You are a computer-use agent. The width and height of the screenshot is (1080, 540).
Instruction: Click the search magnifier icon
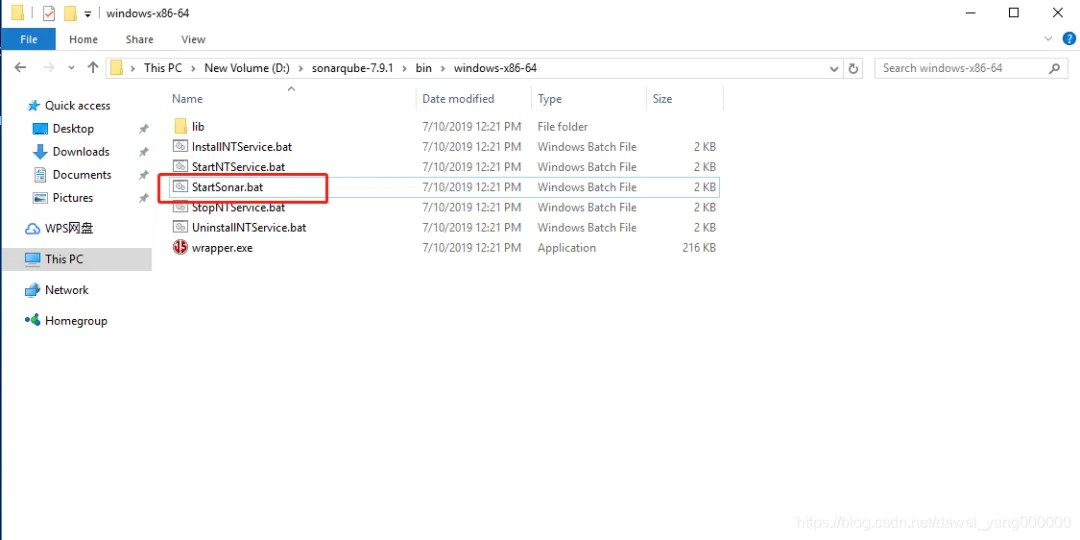1054,68
